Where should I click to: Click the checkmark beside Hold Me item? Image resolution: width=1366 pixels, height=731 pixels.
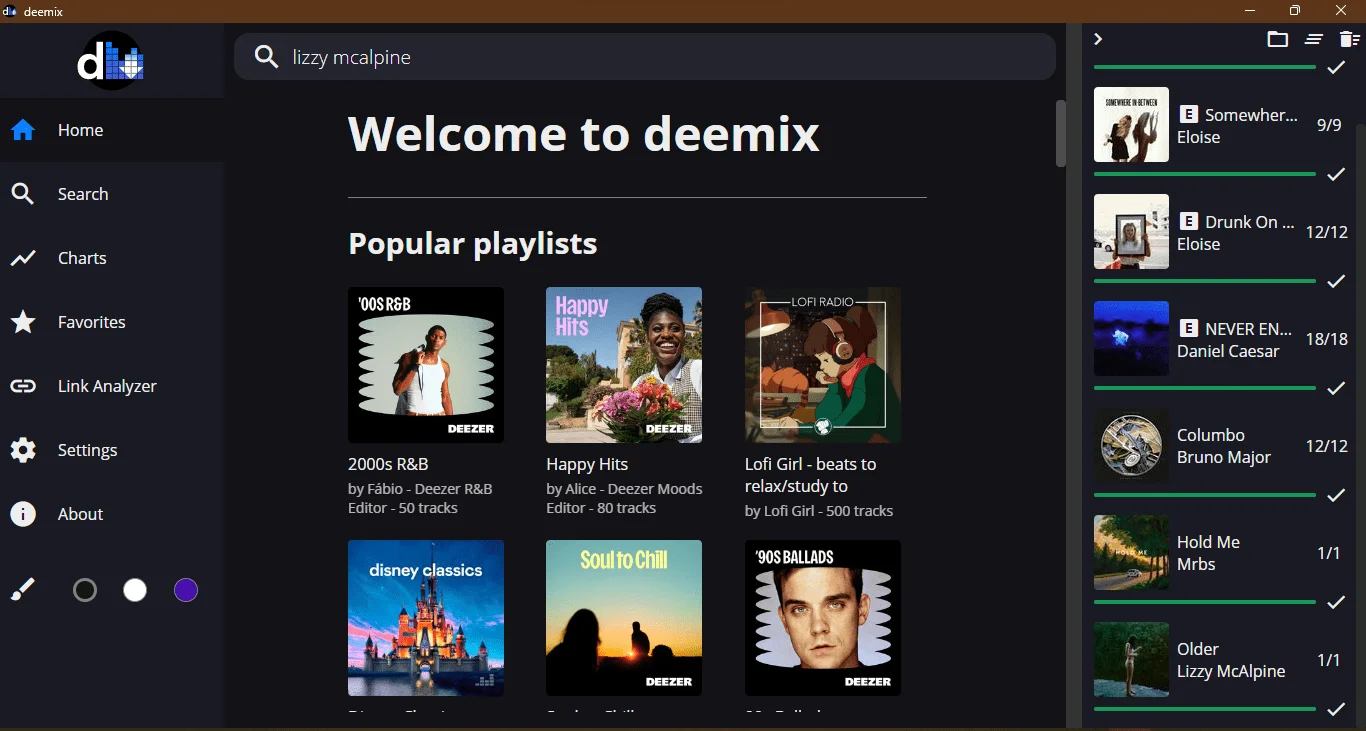1336,602
